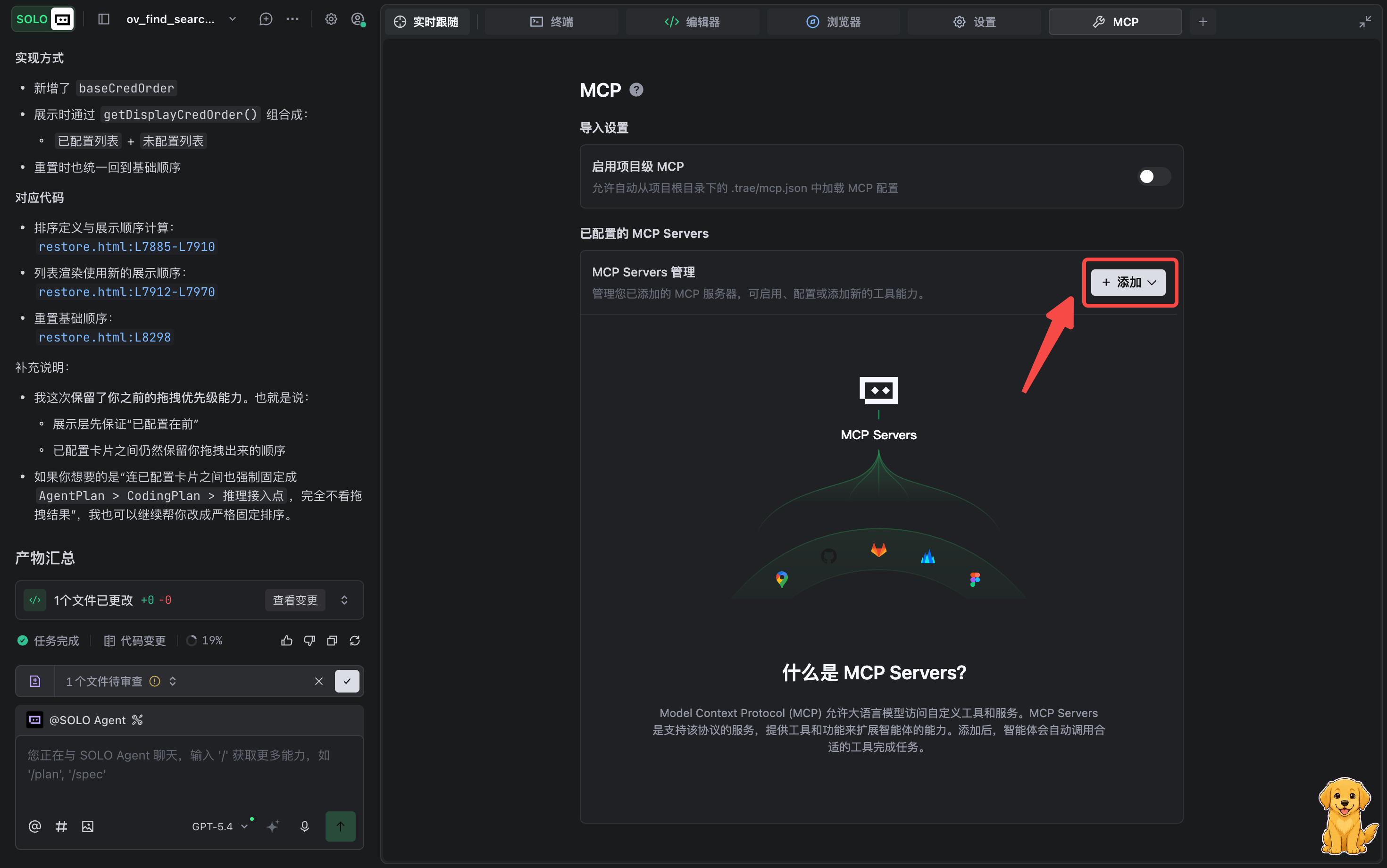Copy the response with copy icon
The height and width of the screenshot is (868, 1387).
pyautogui.click(x=332, y=641)
